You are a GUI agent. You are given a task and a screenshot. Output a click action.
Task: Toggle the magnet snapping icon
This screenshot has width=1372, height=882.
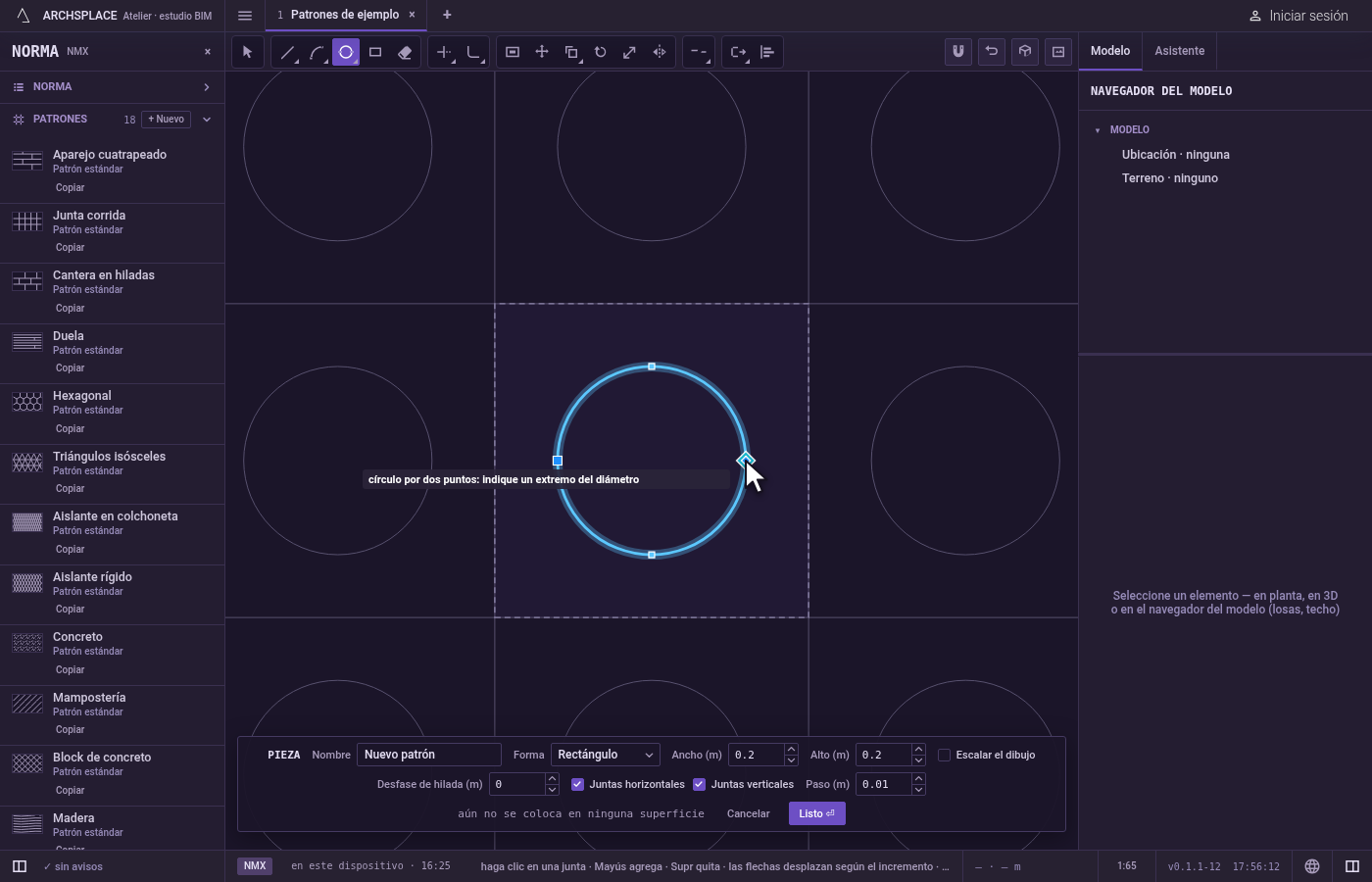coord(958,52)
